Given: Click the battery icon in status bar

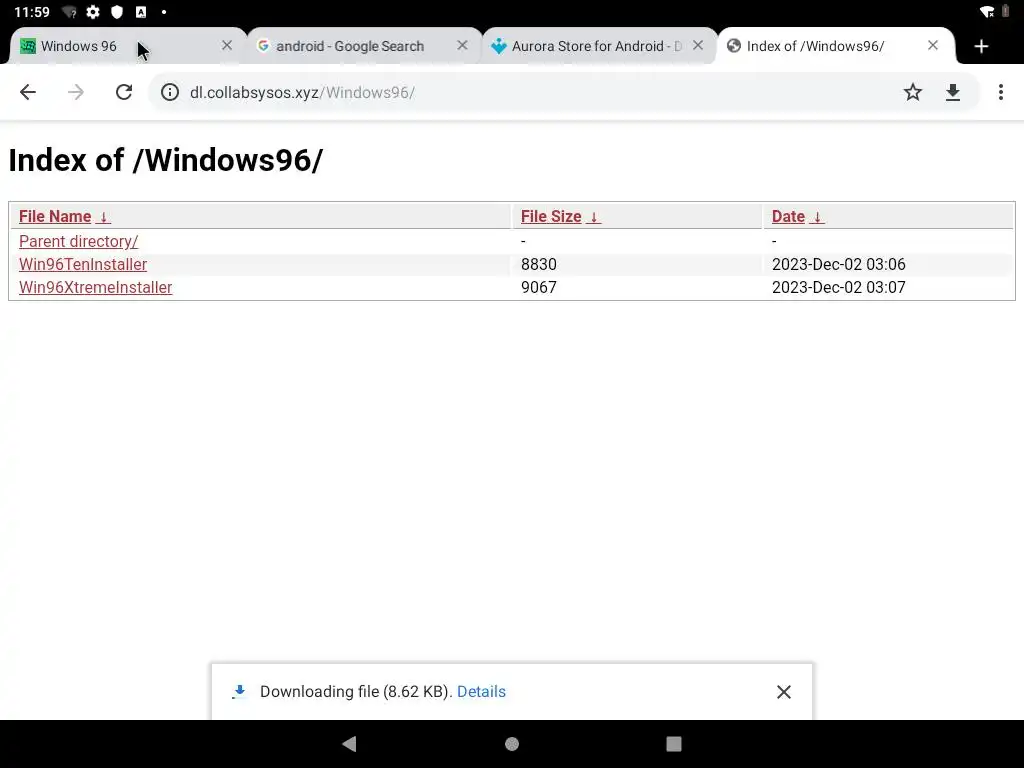Looking at the screenshot, I should pyautogui.click(x=1006, y=12).
